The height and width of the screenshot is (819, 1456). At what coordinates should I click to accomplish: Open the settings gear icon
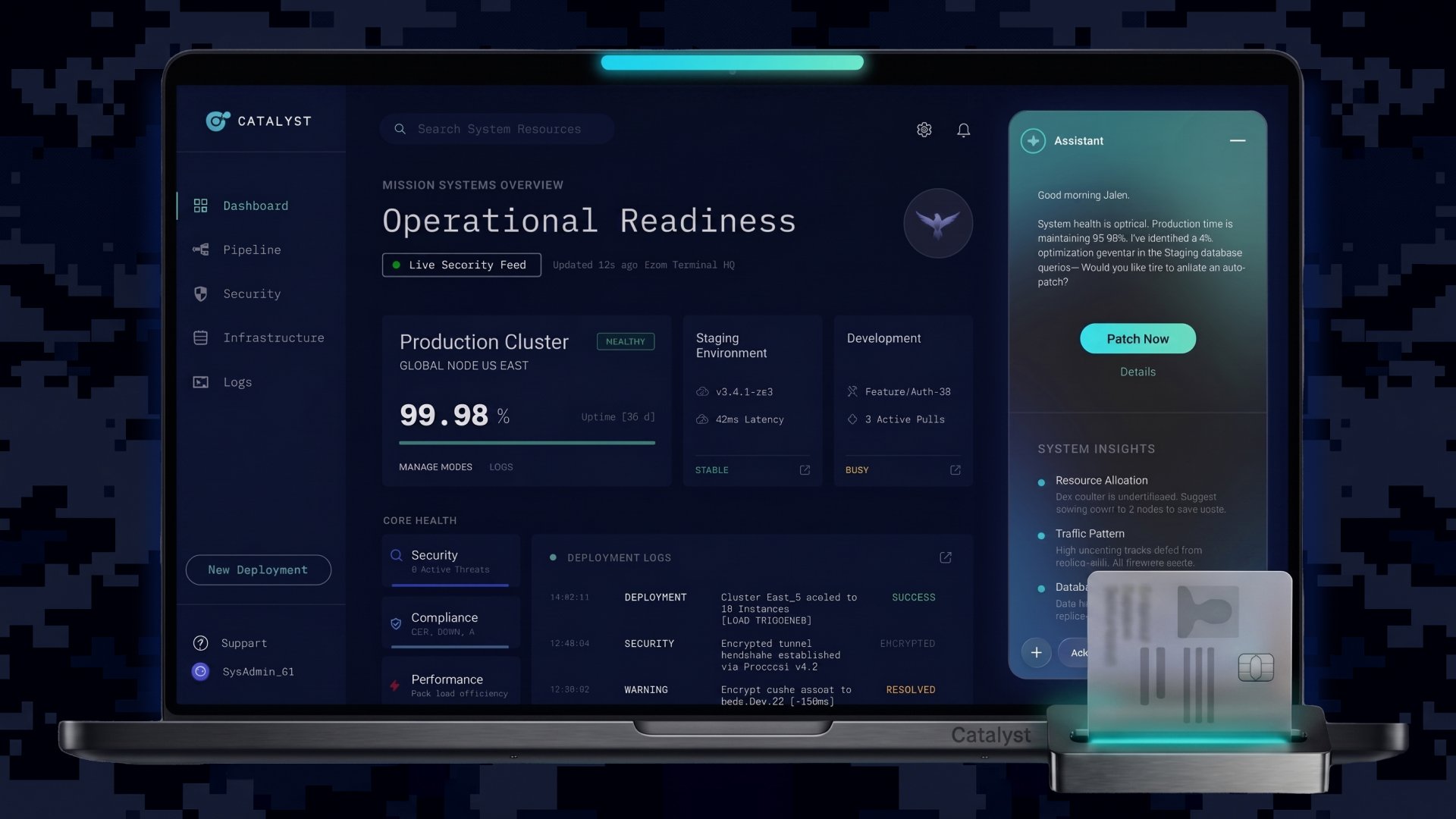(924, 130)
